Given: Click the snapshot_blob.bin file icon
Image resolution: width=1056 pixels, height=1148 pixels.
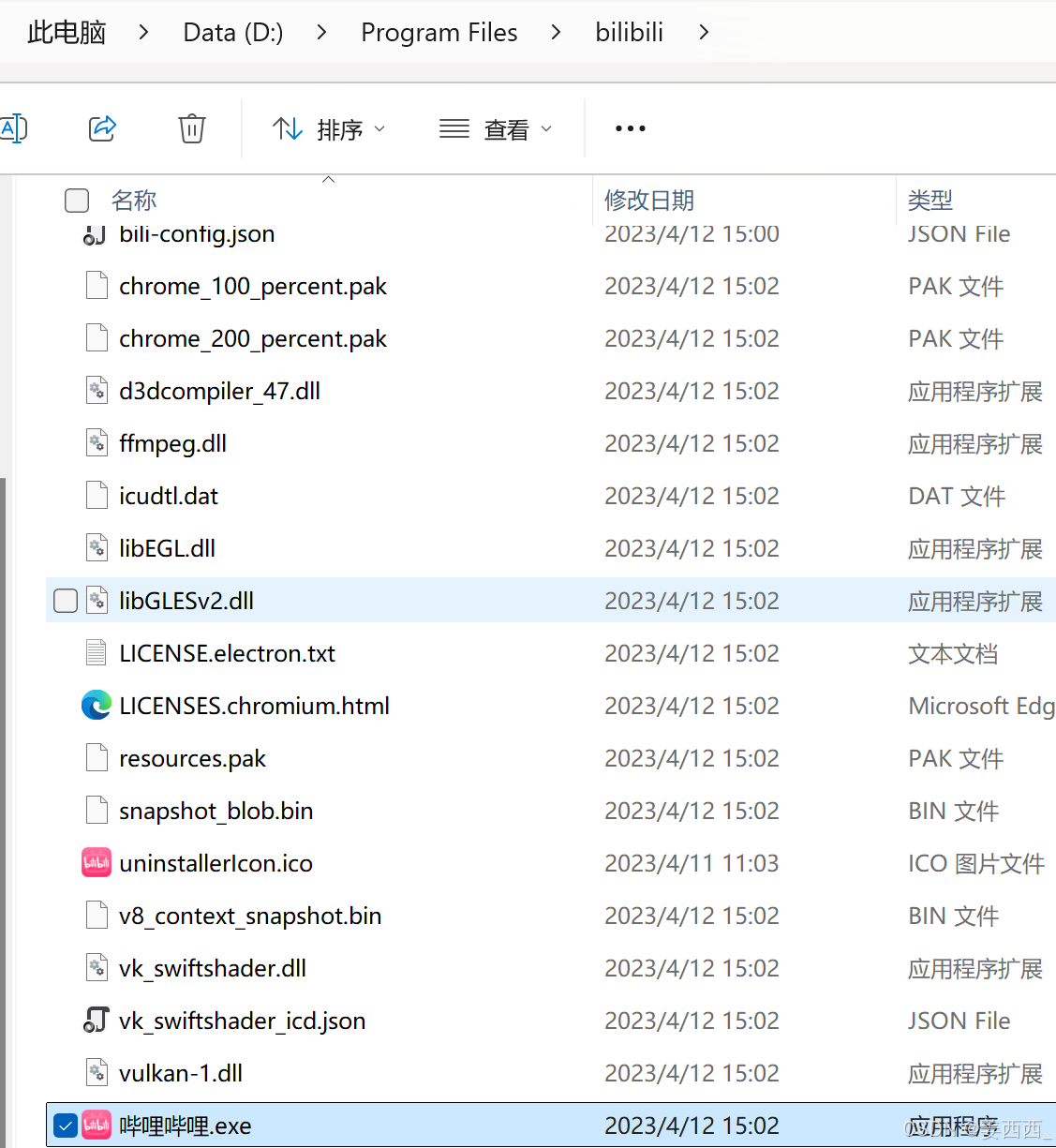Looking at the screenshot, I should coord(97,811).
